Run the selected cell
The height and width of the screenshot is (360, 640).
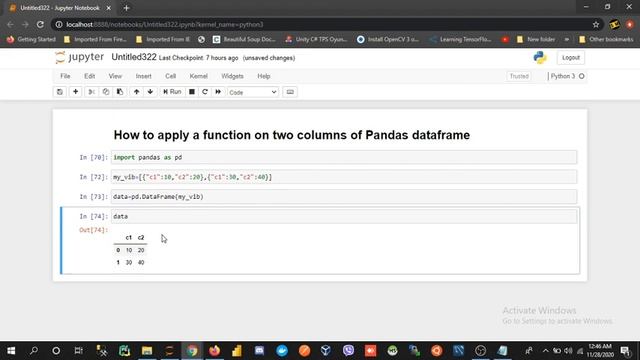pyautogui.click(x=172, y=92)
